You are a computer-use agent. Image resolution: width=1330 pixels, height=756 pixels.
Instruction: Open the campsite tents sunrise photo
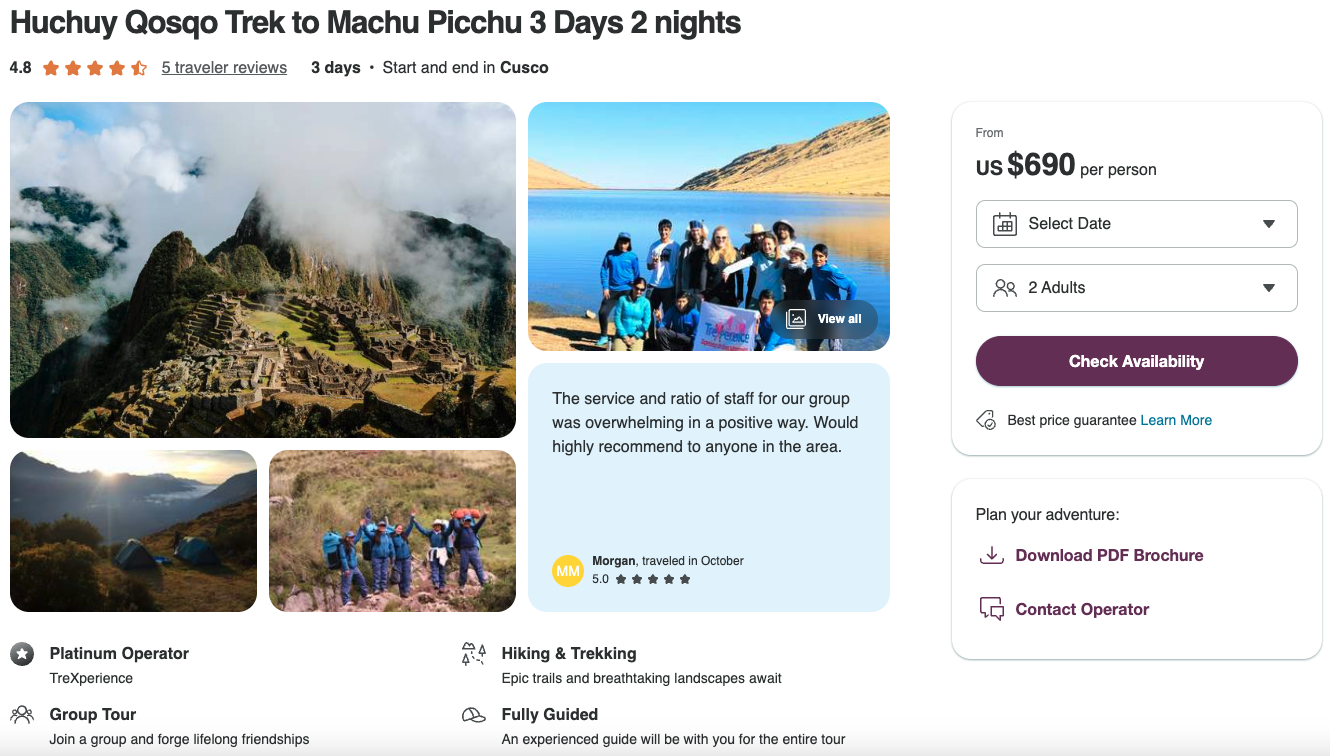click(x=133, y=531)
